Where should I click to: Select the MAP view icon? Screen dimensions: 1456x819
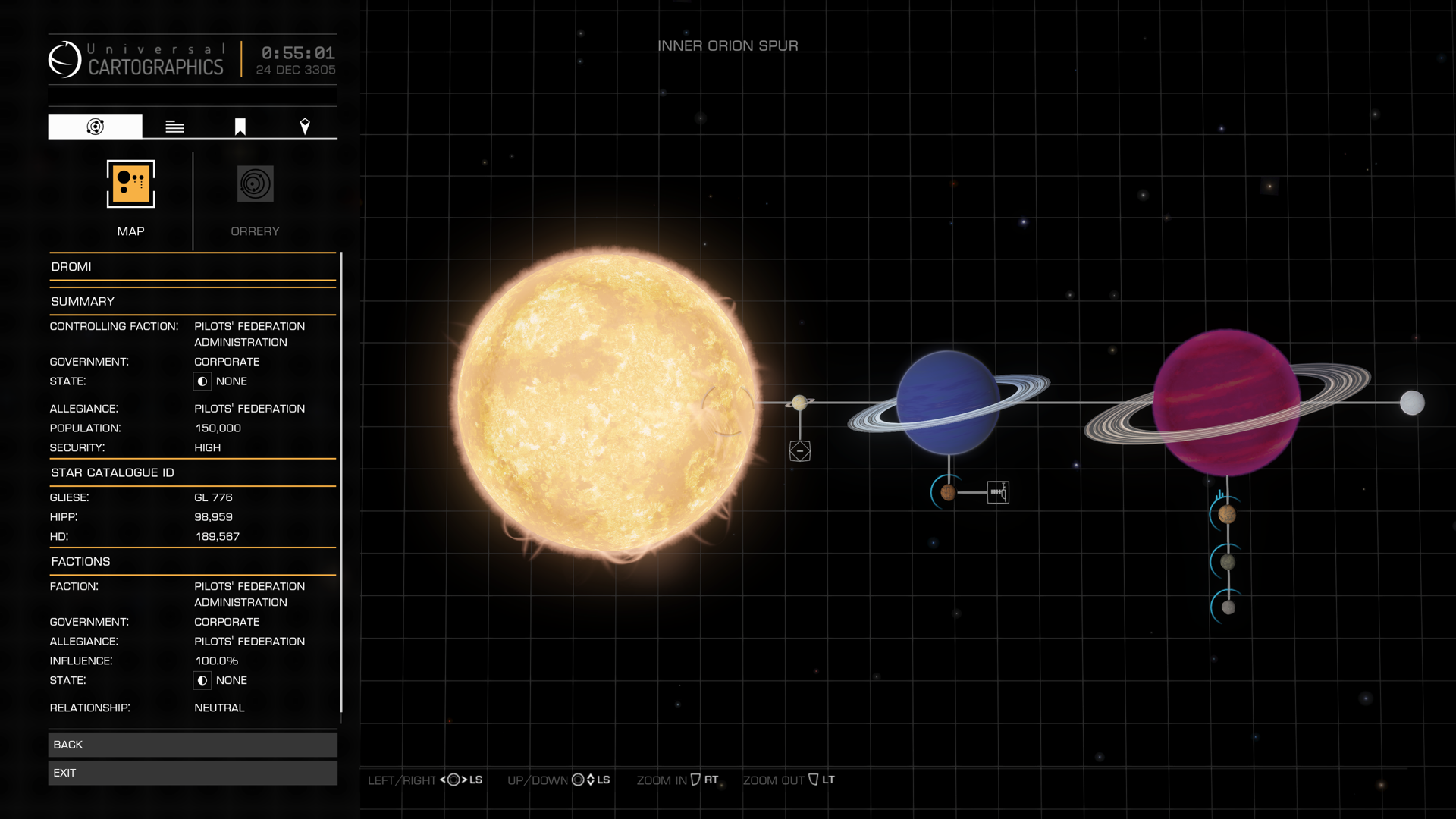coord(130,184)
